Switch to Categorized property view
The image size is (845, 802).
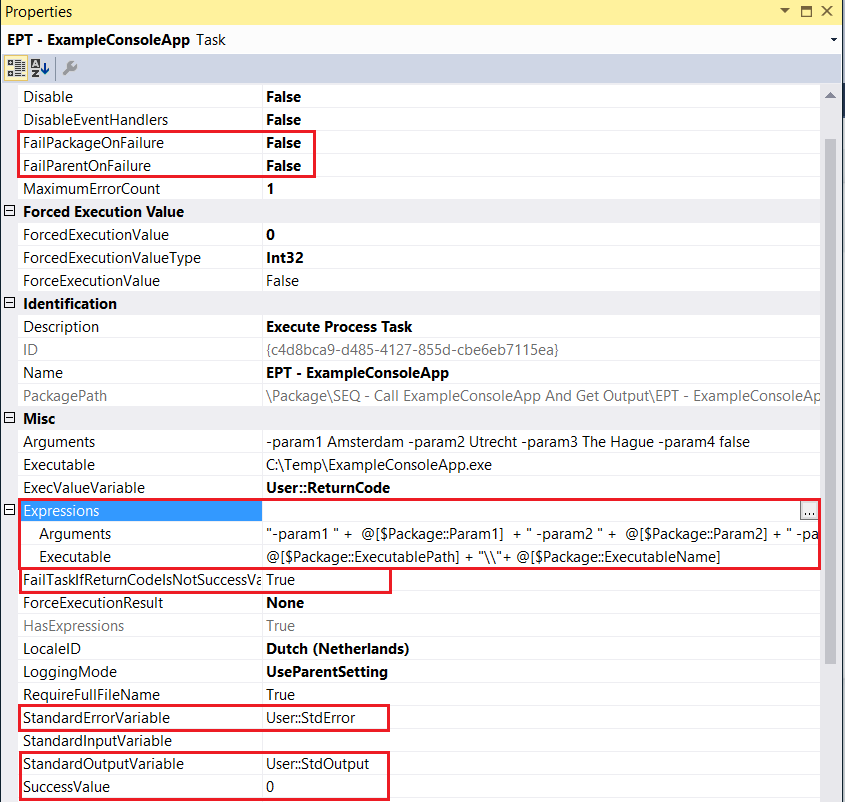pyautogui.click(x=16, y=68)
